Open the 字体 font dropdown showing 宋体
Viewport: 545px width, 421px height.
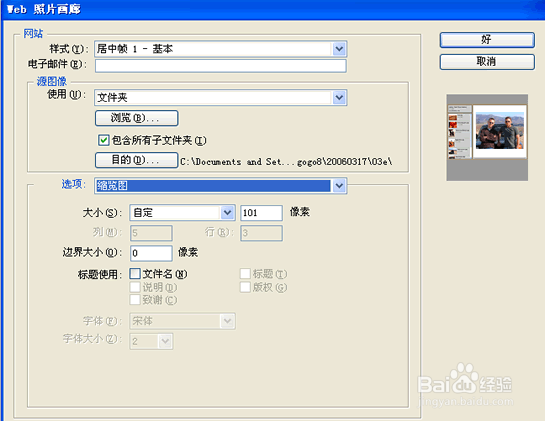coord(182,321)
